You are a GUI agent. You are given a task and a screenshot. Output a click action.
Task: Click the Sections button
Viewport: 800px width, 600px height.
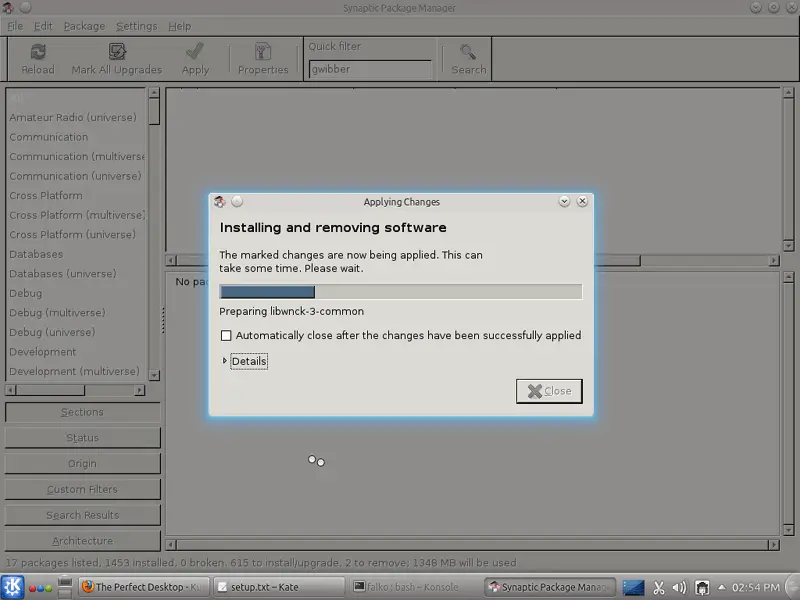[83, 412]
